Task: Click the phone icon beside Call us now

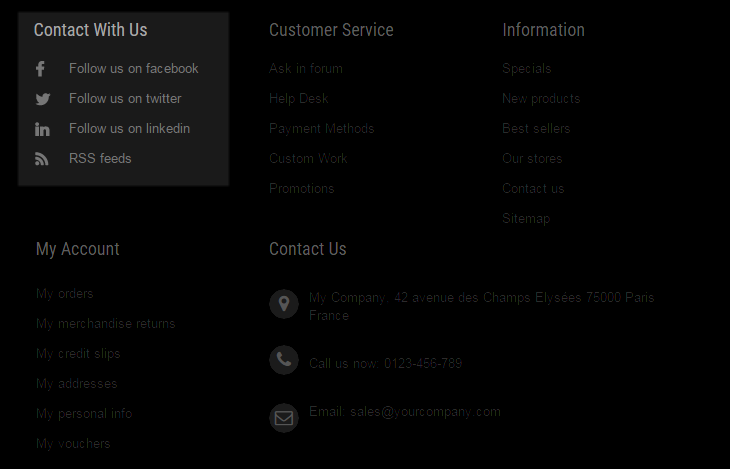Action: tap(284, 360)
